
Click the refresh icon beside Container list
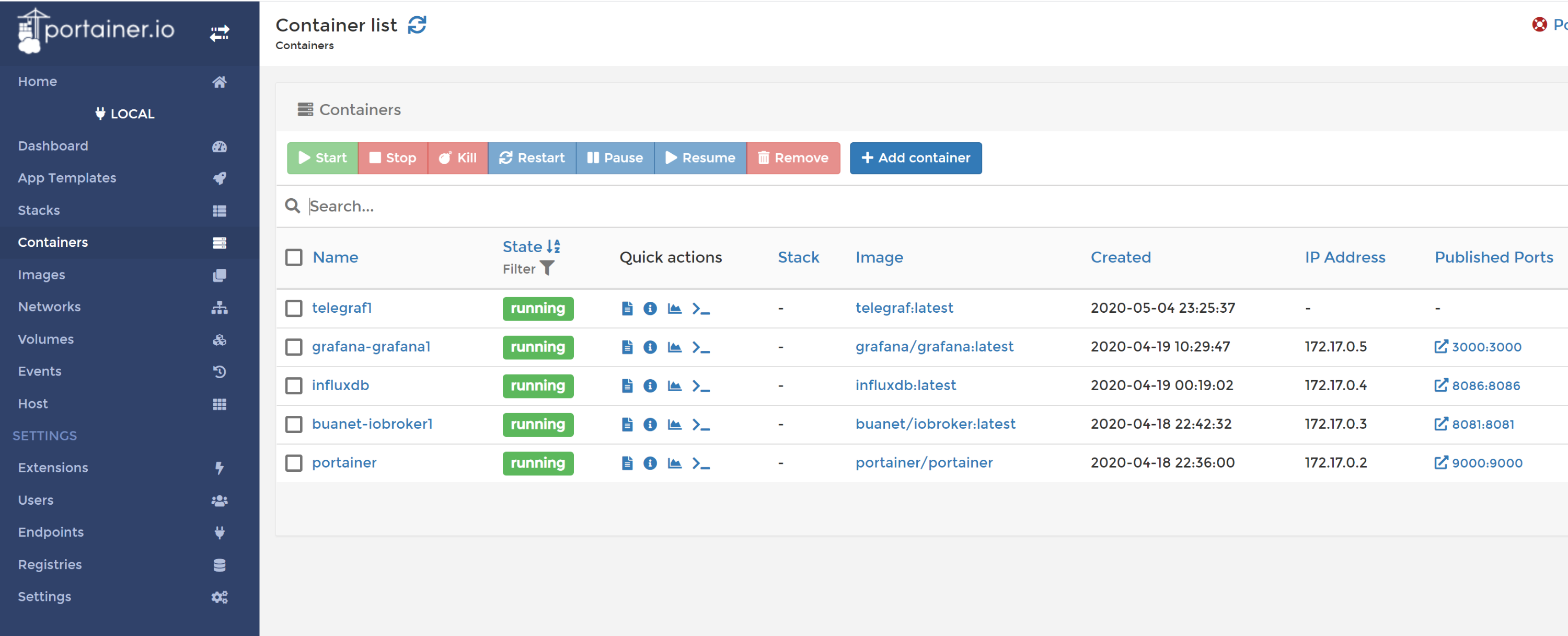pyautogui.click(x=417, y=25)
